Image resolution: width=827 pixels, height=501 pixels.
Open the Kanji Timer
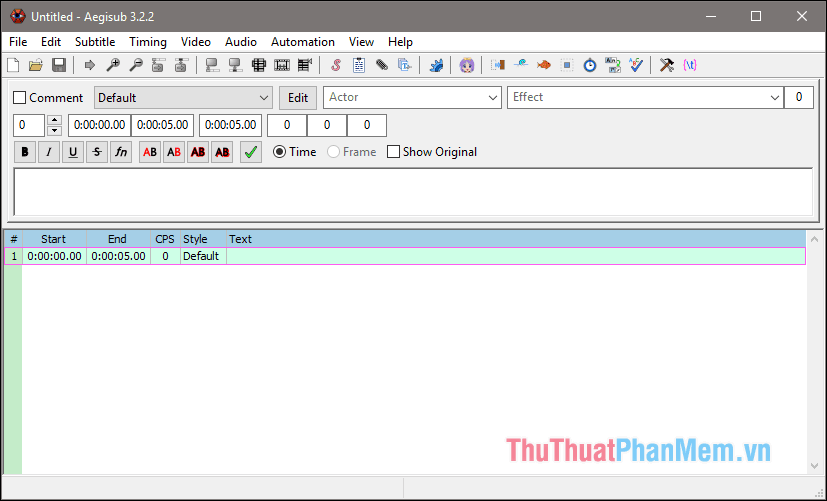(613, 65)
